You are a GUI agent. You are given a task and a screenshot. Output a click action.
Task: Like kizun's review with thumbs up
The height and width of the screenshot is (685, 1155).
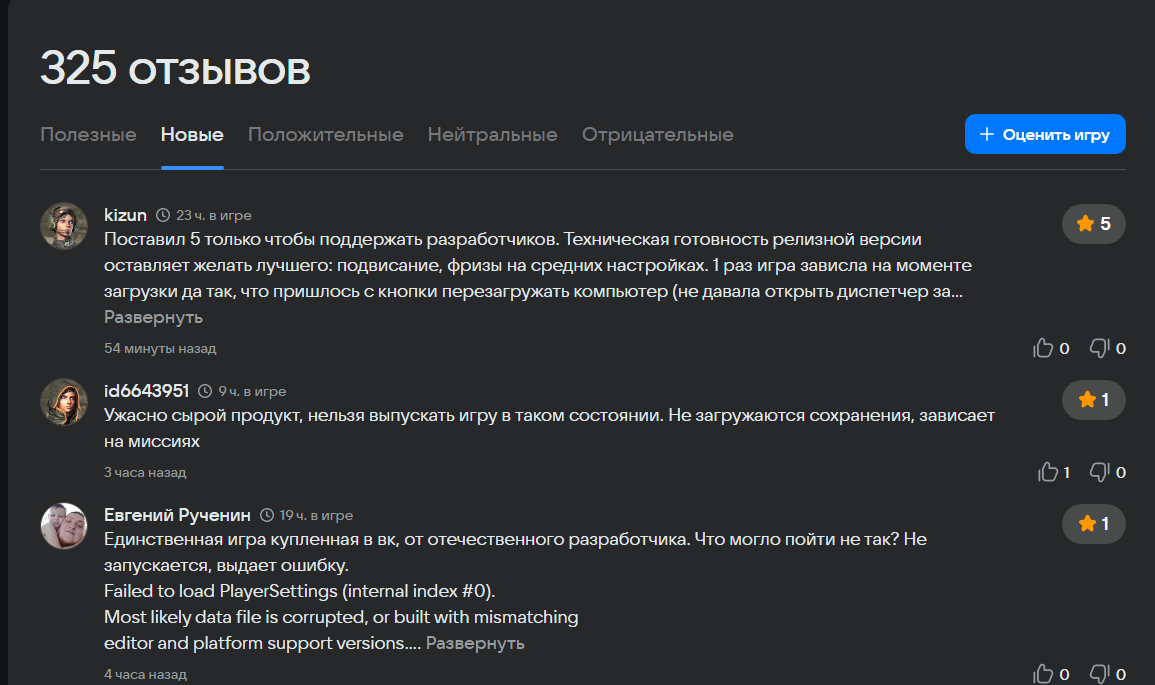click(1044, 348)
